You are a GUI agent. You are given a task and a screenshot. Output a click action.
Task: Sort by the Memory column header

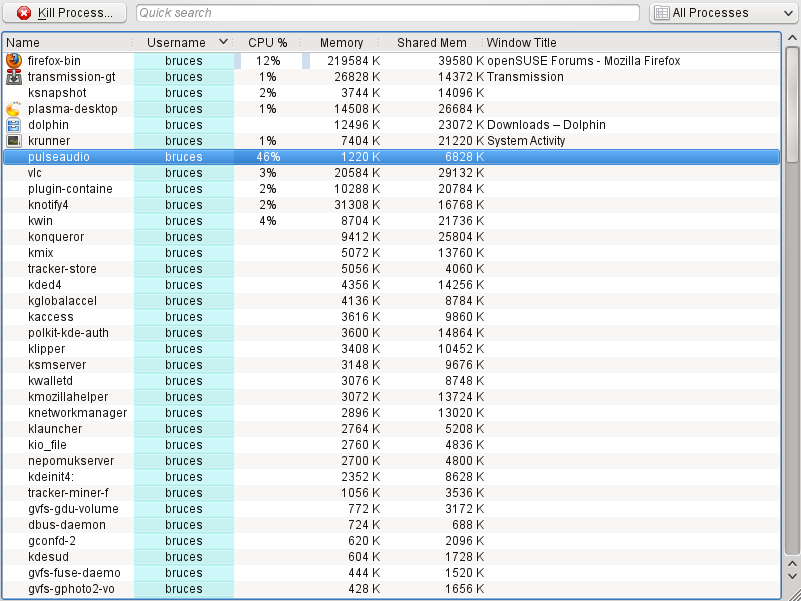click(x=341, y=42)
